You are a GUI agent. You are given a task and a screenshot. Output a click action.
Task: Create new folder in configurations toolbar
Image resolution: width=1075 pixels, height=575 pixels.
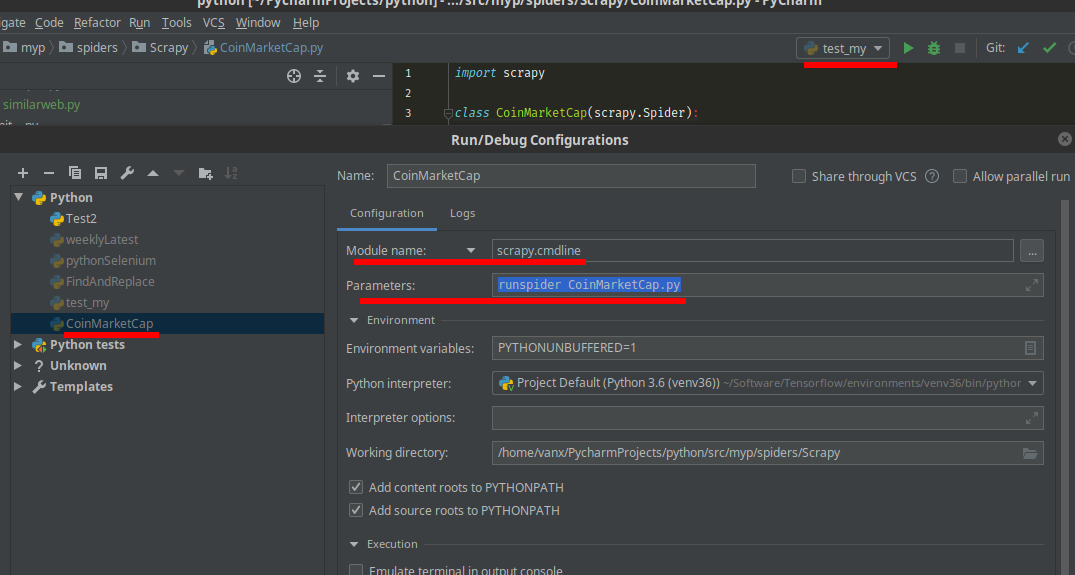[x=205, y=173]
